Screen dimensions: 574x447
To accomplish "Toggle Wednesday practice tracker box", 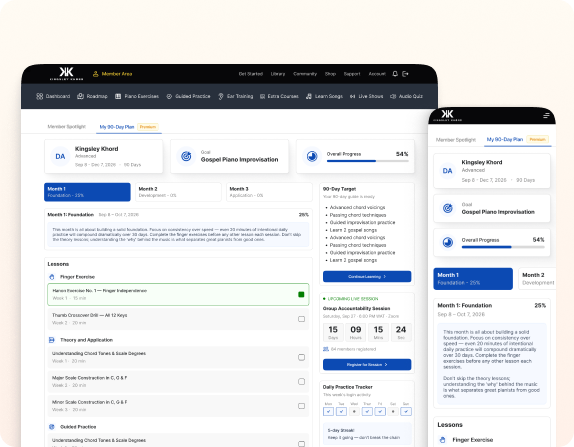I will tap(354, 411).
